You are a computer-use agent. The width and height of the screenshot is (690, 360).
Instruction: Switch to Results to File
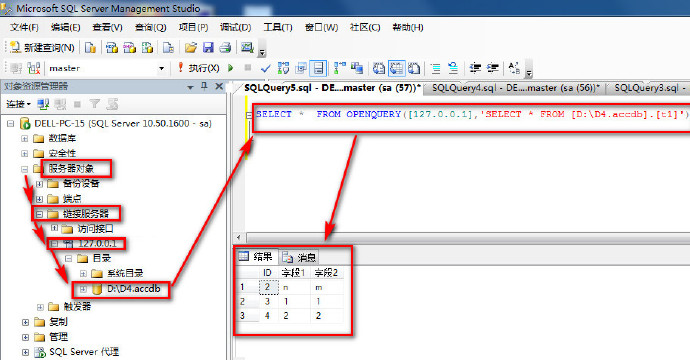pos(414,68)
